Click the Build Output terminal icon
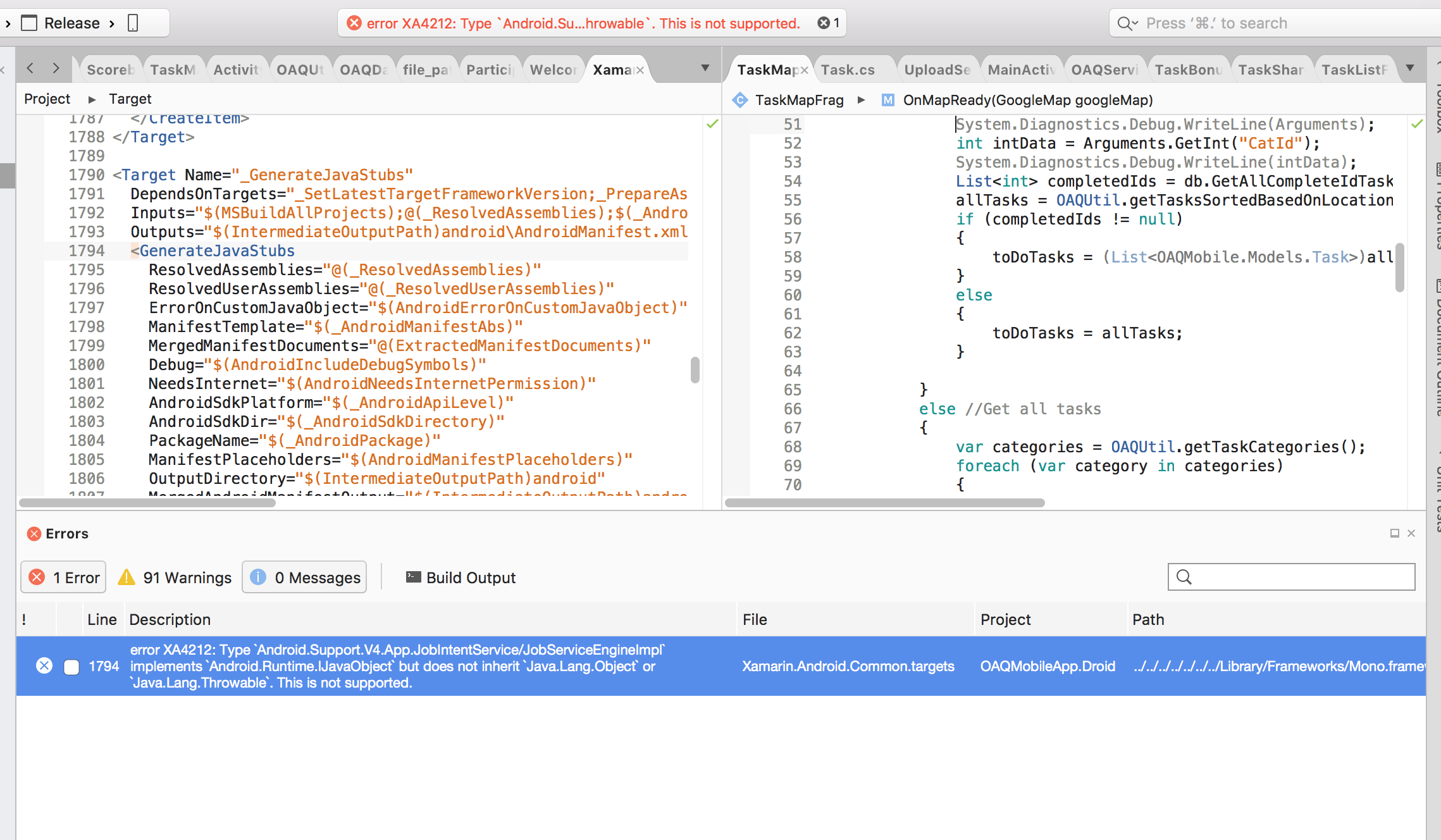The height and width of the screenshot is (840, 1441). [x=413, y=577]
